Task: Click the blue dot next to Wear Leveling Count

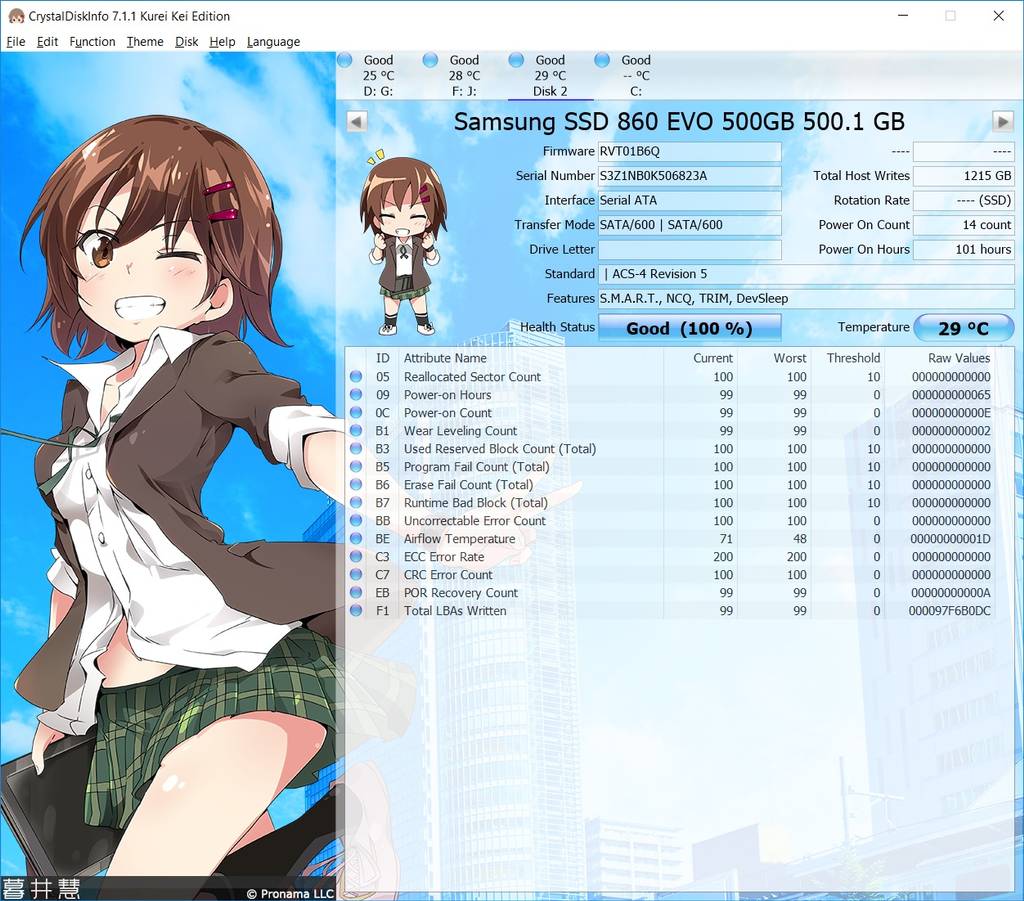Action: coord(358,431)
